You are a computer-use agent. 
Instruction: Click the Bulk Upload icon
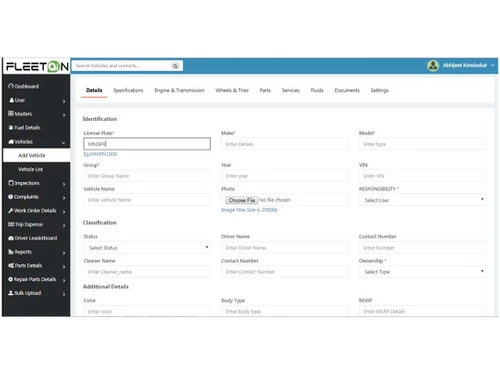pos(11,293)
